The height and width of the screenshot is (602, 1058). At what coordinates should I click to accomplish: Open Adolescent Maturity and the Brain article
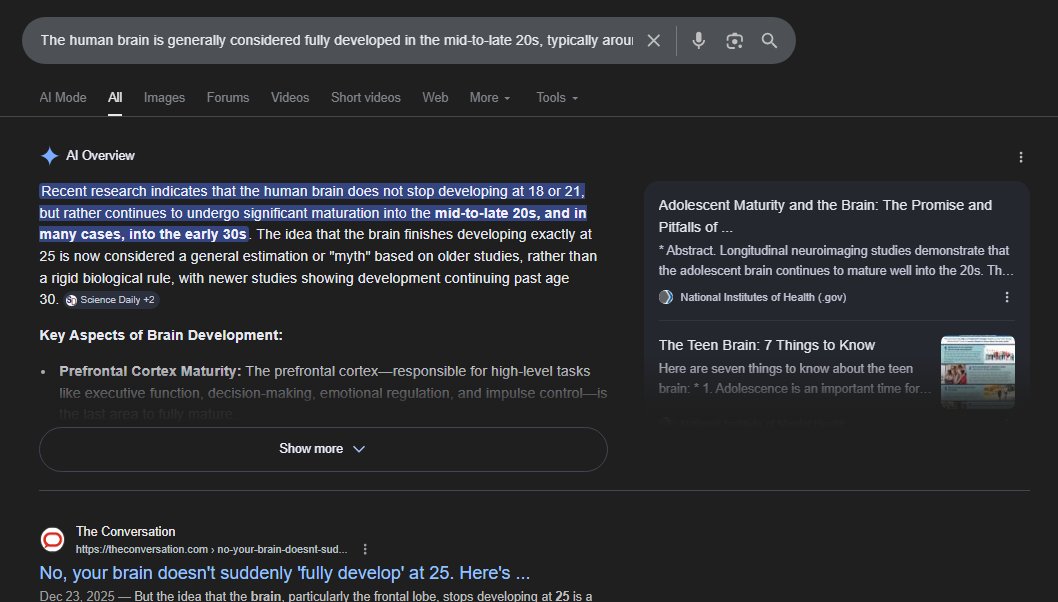[x=825, y=216]
